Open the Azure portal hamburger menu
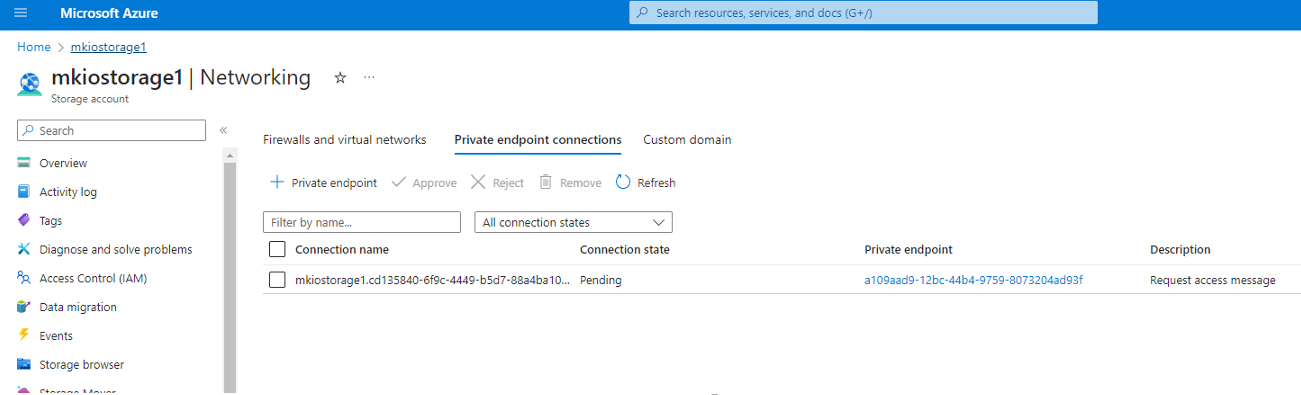The height and width of the screenshot is (395, 1301). tap(21, 13)
